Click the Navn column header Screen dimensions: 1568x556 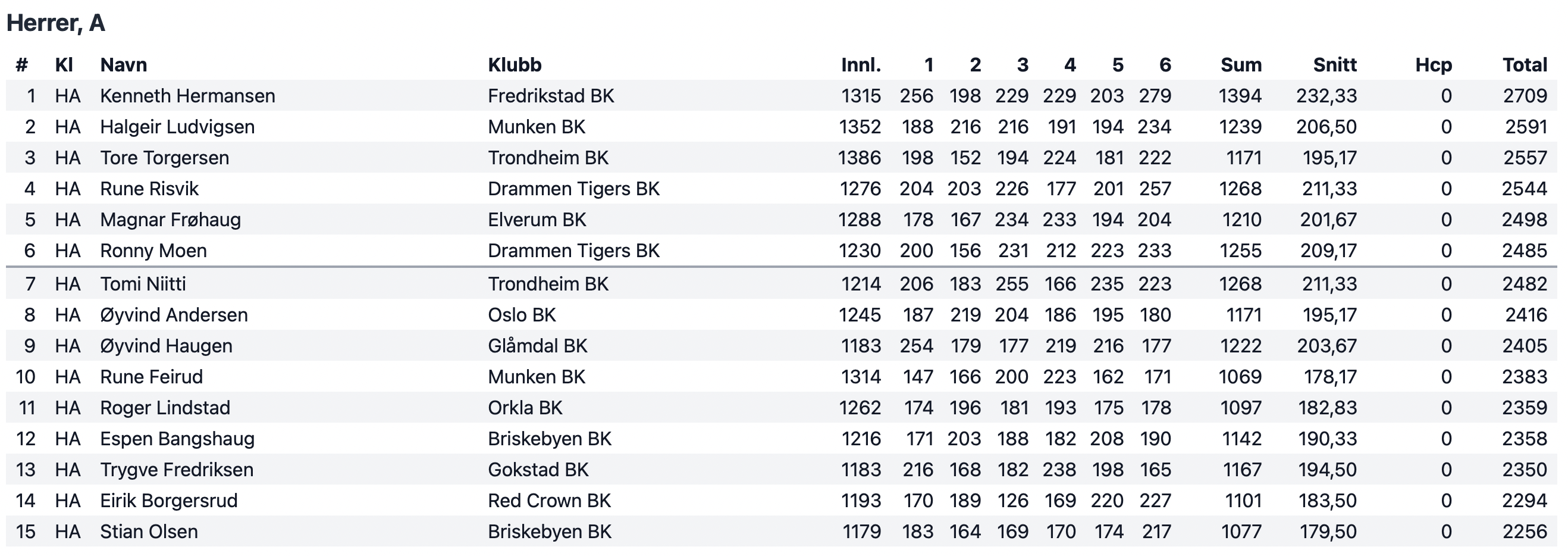(x=124, y=64)
